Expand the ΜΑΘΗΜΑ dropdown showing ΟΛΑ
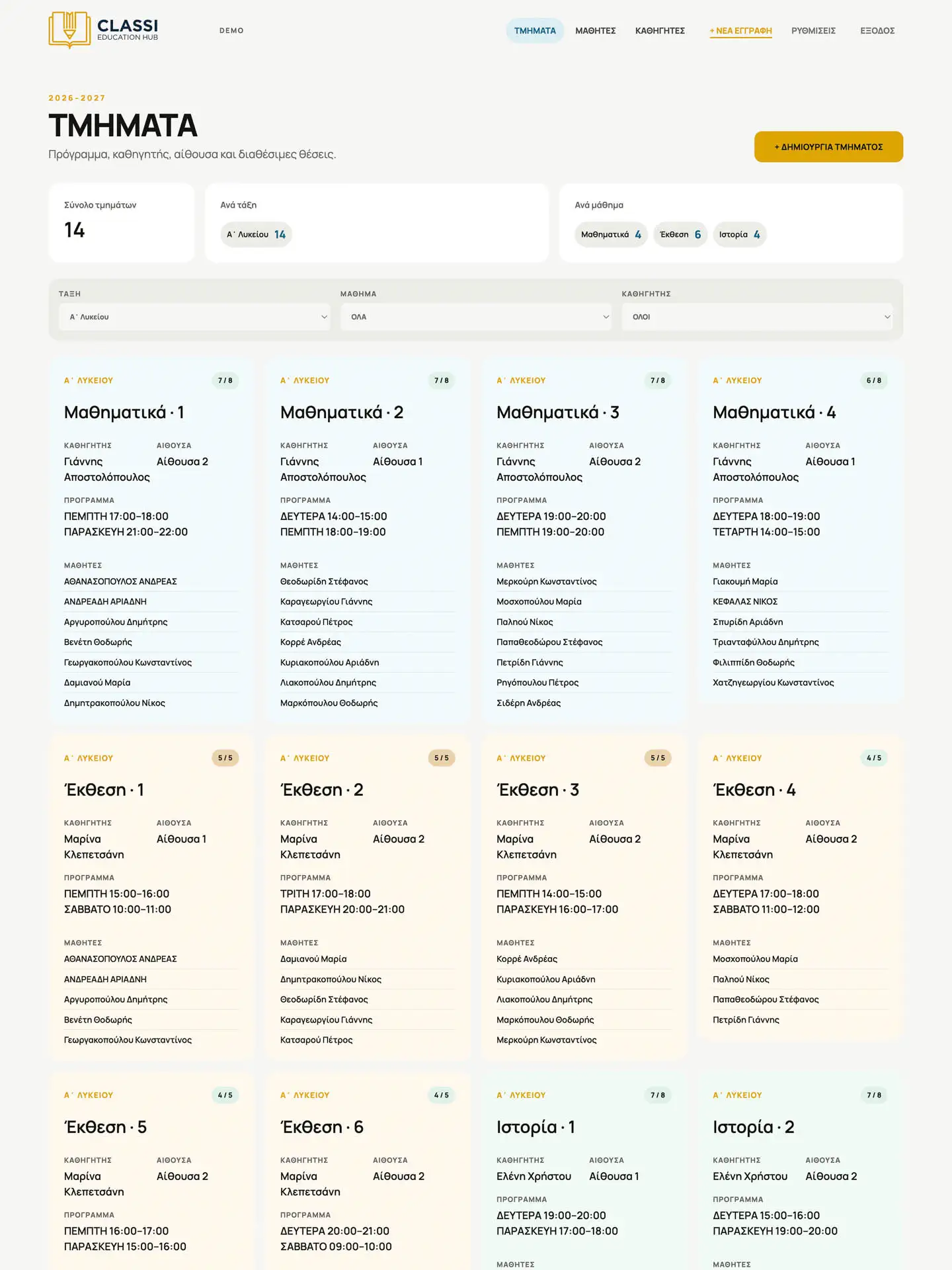The height and width of the screenshot is (1270, 952). pyautogui.click(x=476, y=317)
